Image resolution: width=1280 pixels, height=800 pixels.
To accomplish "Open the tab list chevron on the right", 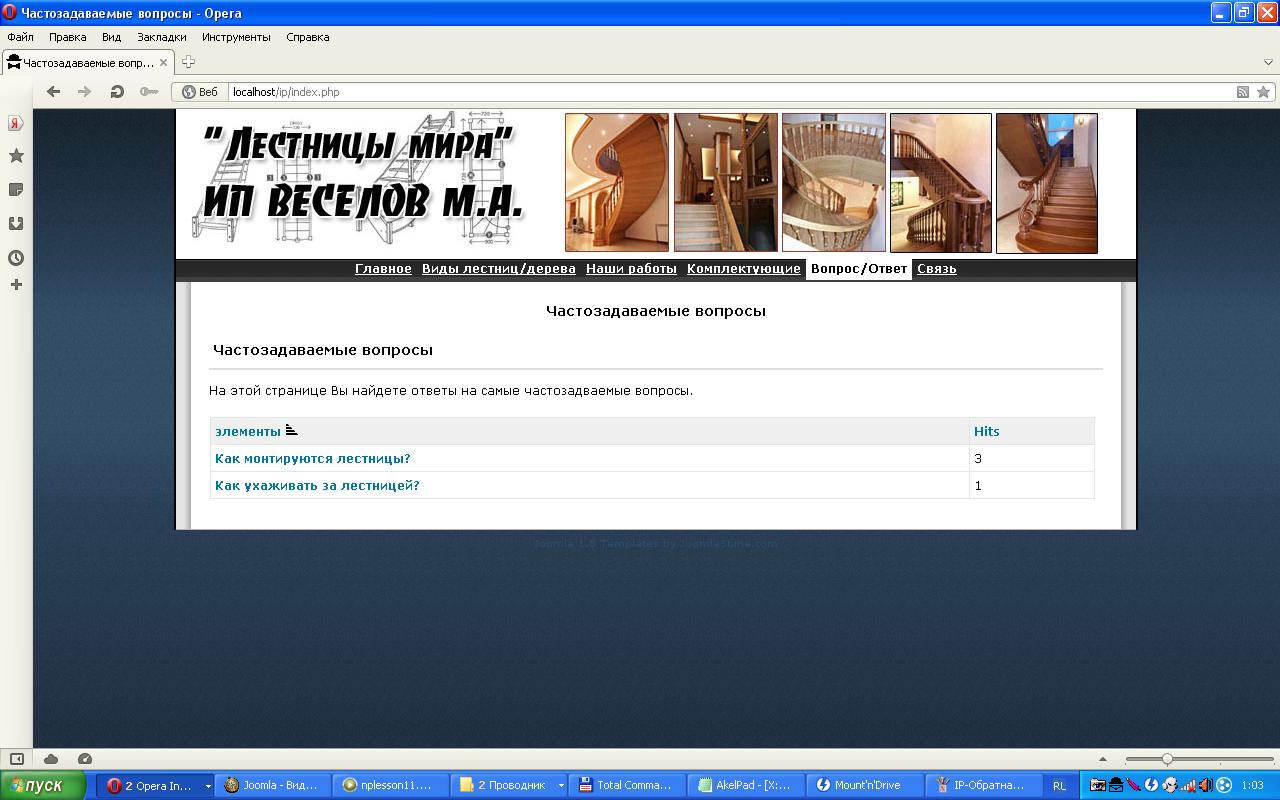I will pyautogui.click(x=1267, y=61).
